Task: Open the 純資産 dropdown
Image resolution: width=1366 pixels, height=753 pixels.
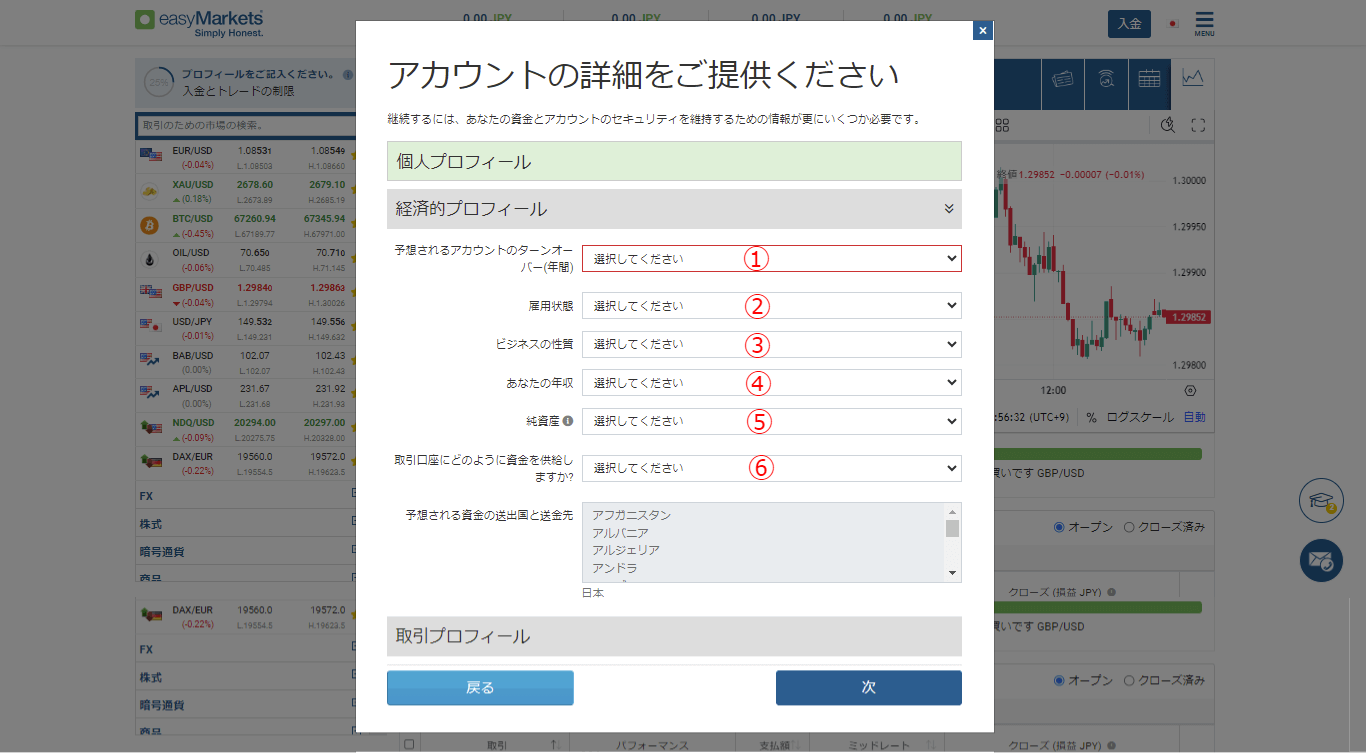Action: click(770, 421)
